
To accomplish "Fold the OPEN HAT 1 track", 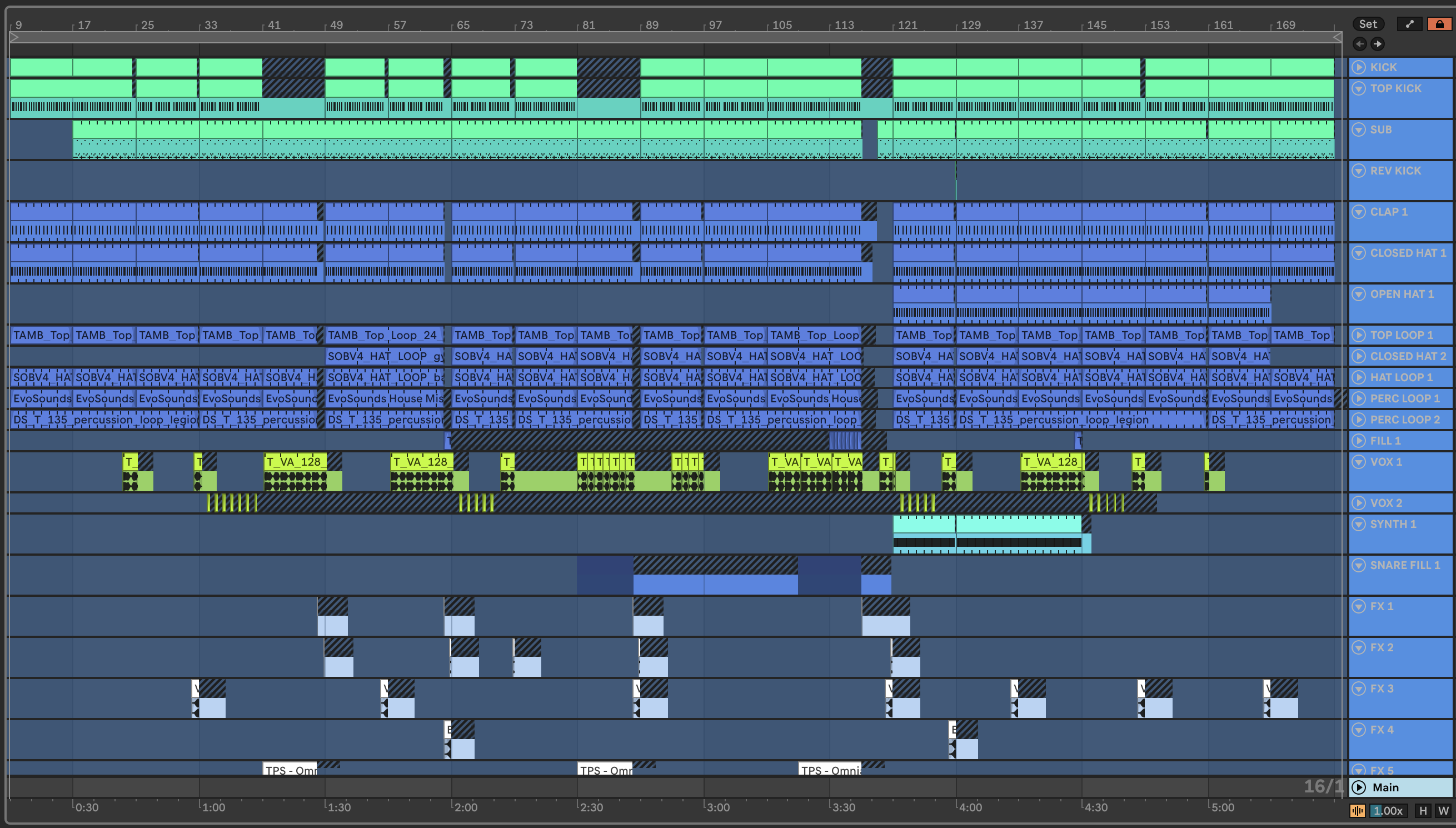I will click(x=1359, y=294).
